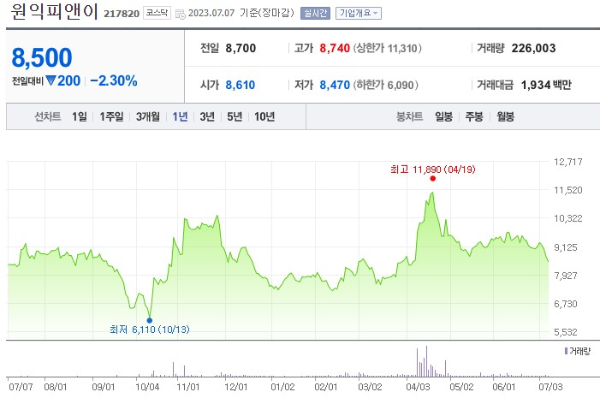600x408 pixels.
Task: Click the 12,717 price axis label
Action: click(568, 162)
